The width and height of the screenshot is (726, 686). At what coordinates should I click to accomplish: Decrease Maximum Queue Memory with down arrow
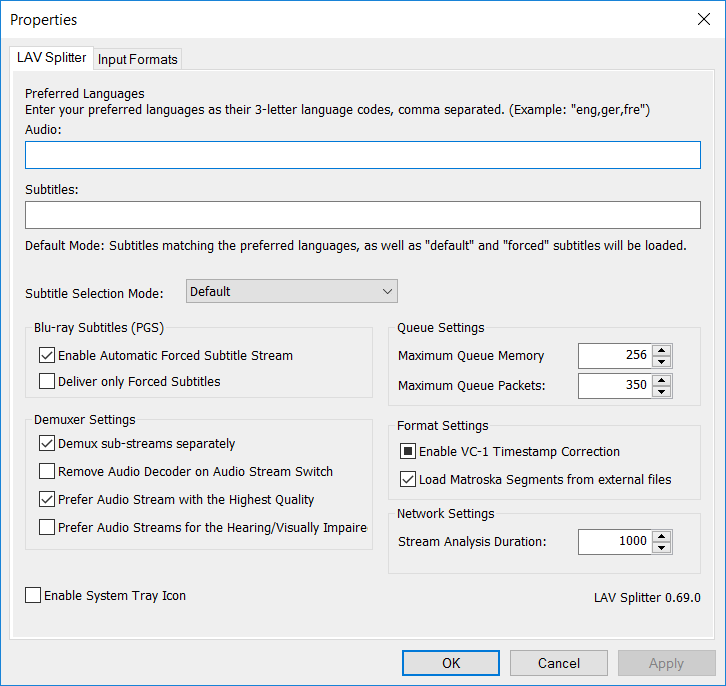point(661,361)
